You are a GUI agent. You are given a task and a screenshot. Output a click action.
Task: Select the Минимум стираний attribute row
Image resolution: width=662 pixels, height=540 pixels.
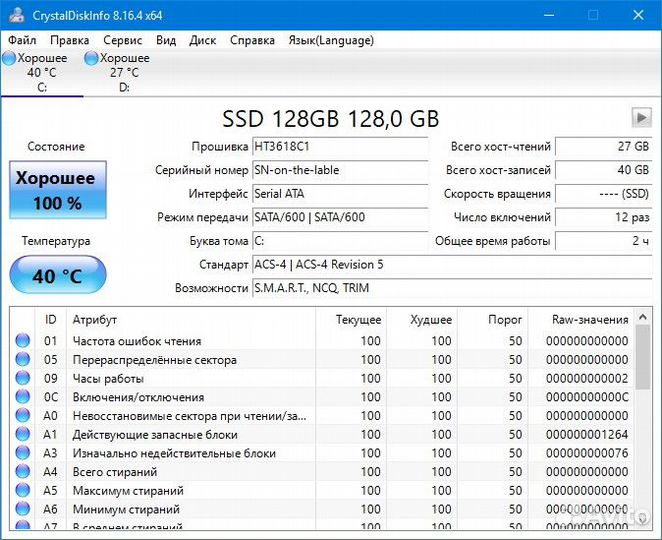[322, 509]
